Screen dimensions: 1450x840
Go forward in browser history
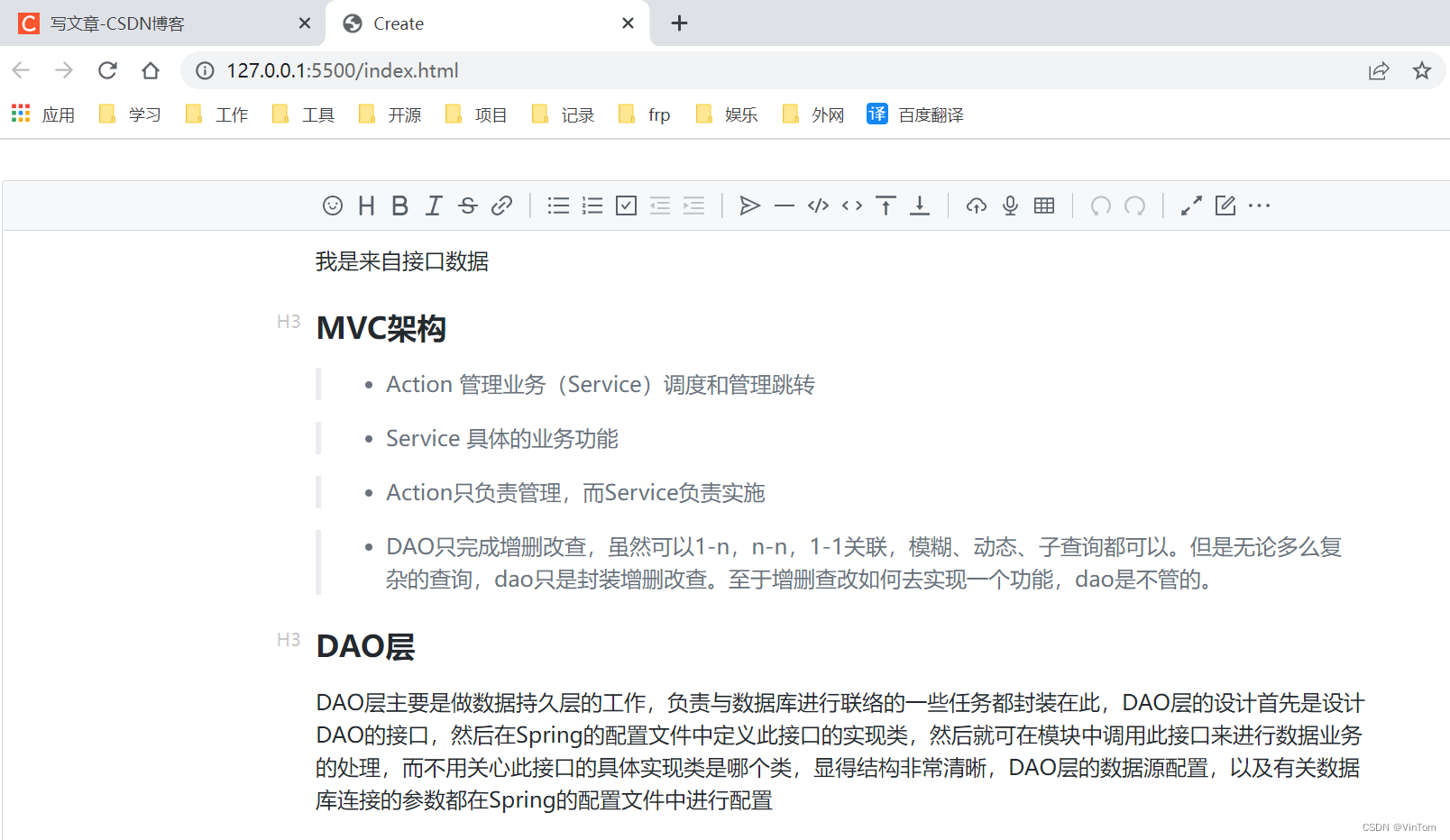pyautogui.click(x=64, y=70)
